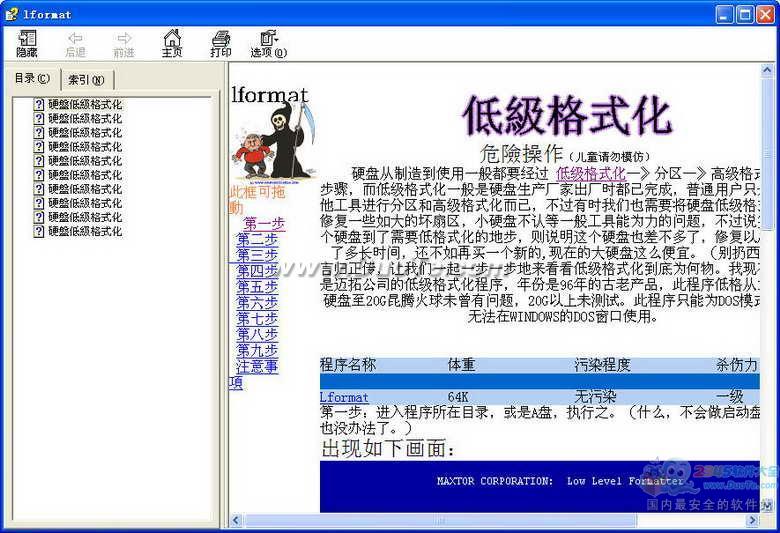The width and height of the screenshot is (780, 533).
Task: Open the 第四步 link
Action: tap(257, 271)
